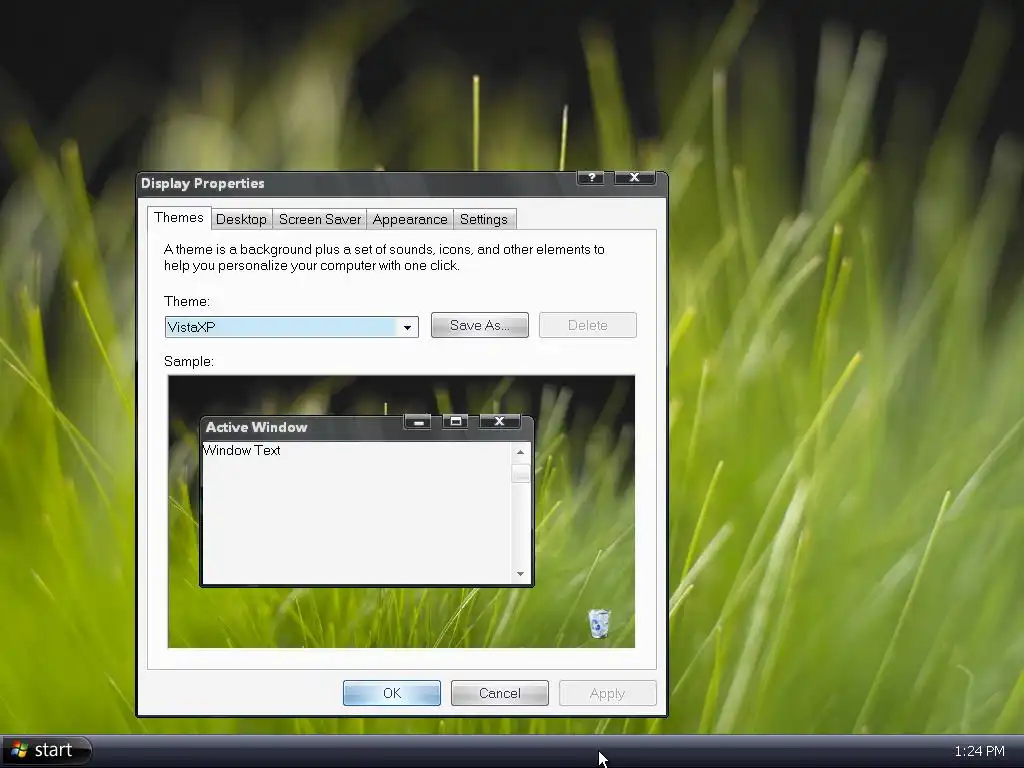Click the Active Window title text
The image size is (1024, 768).
tap(257, 427)
